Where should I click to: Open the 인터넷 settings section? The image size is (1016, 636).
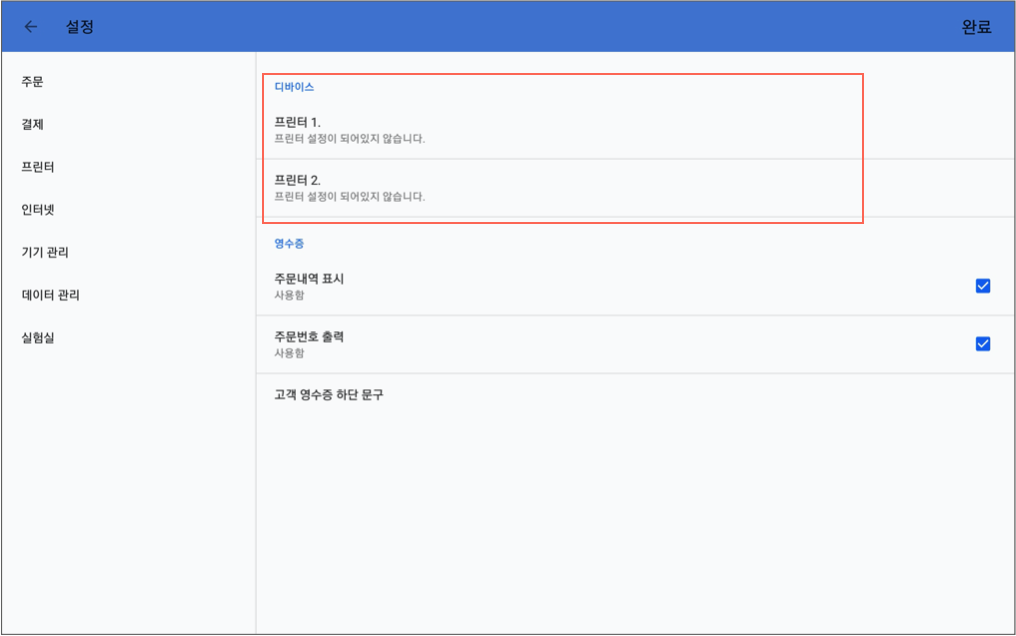38,210
